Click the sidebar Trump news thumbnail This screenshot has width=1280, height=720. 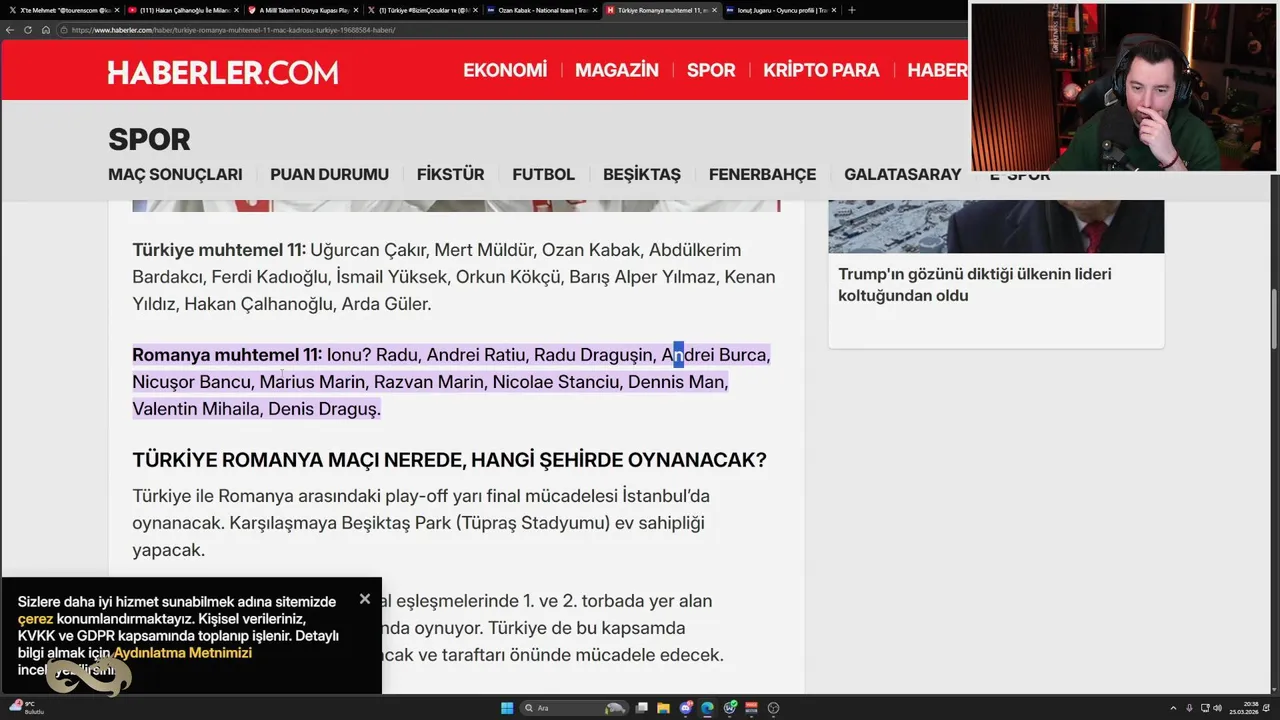point(996,226)
